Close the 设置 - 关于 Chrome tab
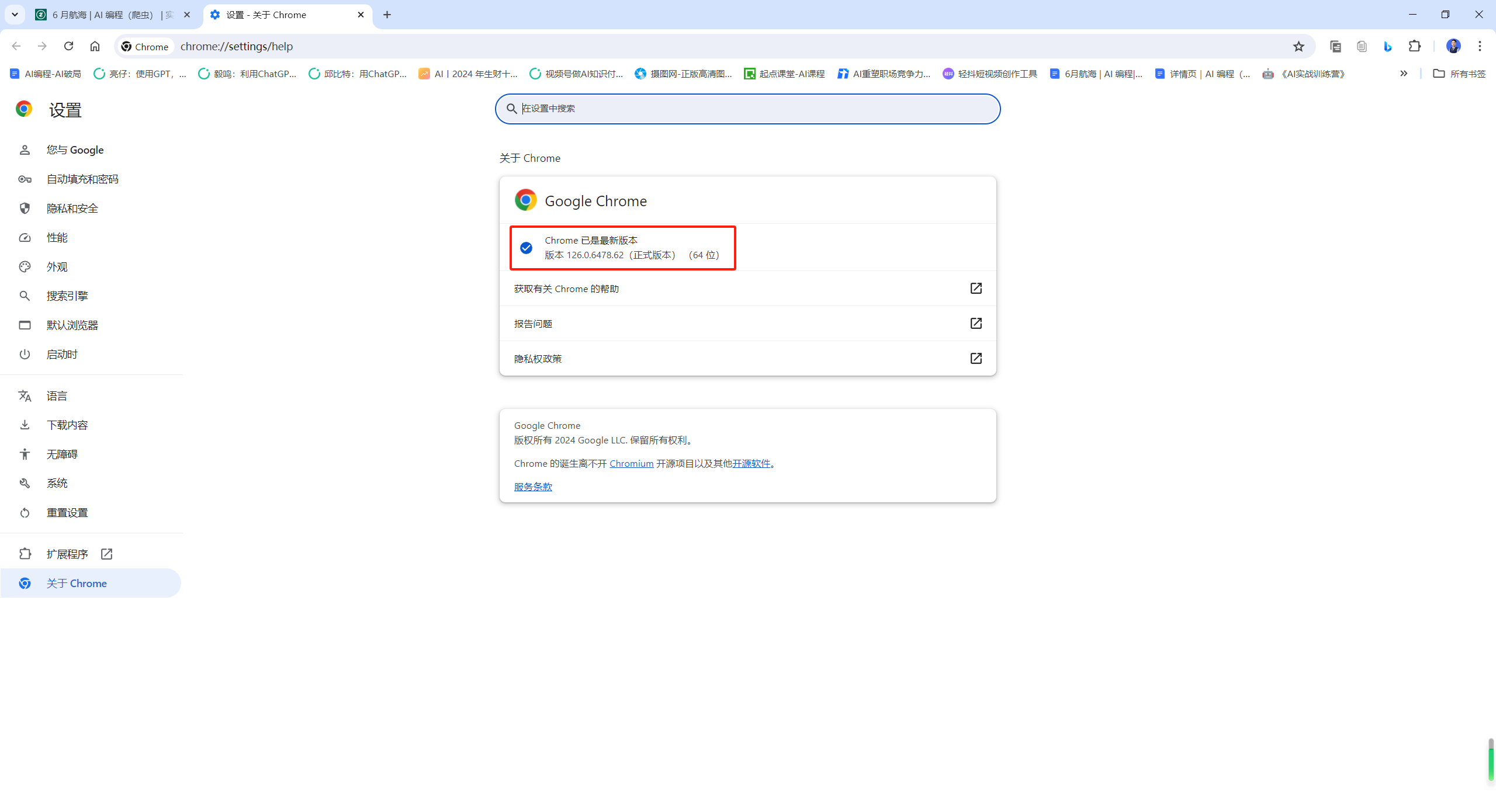Viewport: 1496px width, 812px height. [361, 15]
